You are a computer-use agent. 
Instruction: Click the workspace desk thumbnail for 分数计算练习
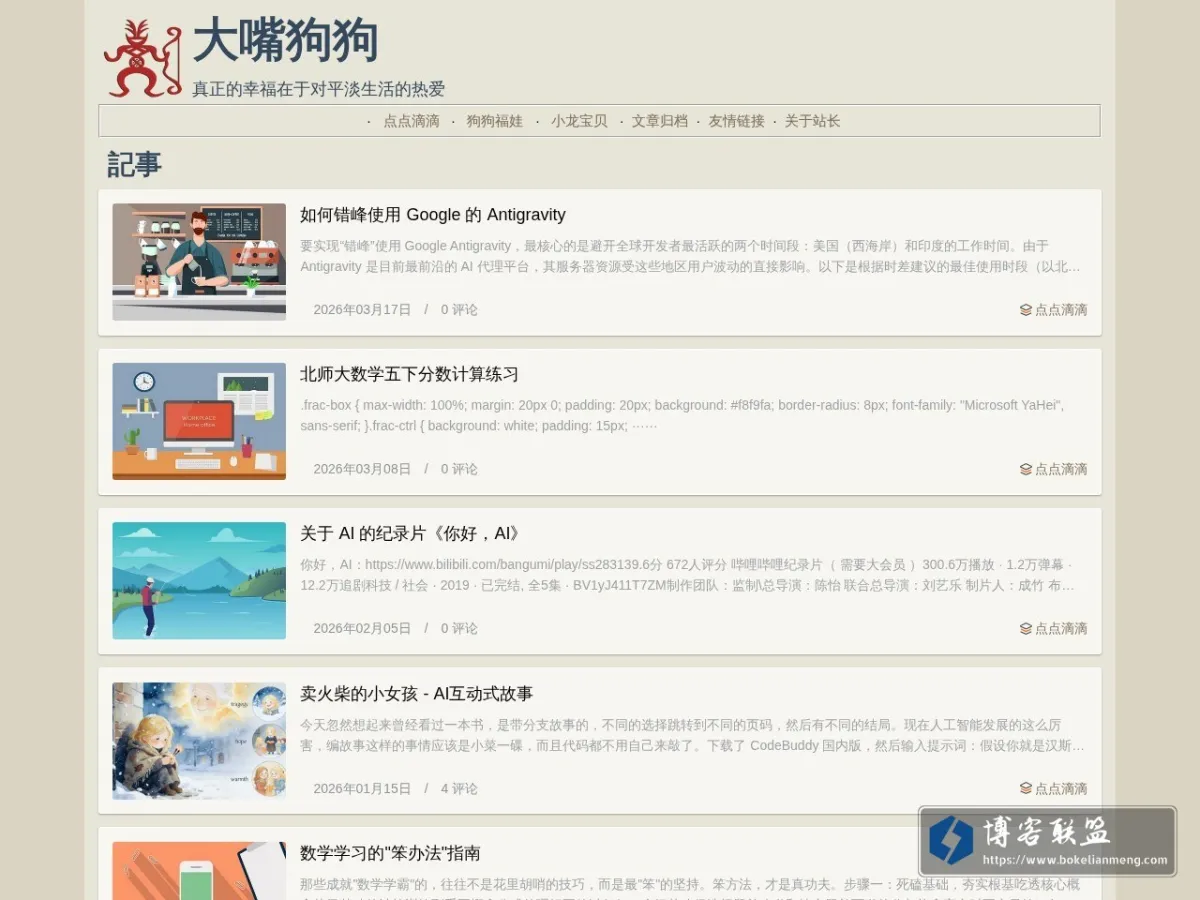[199, 421]
